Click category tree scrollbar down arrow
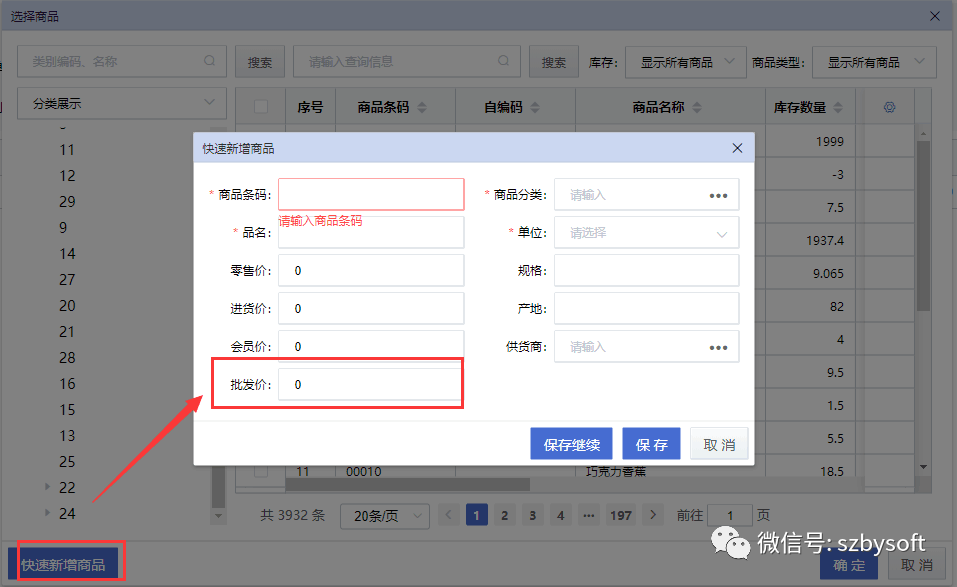The image size is (957, 587). (218, 516)
